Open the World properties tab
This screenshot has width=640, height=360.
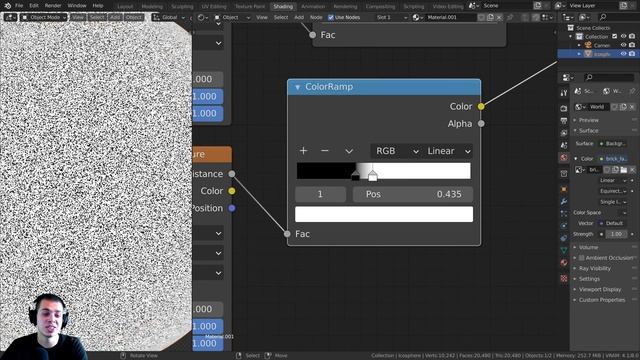tap(564, 158)
